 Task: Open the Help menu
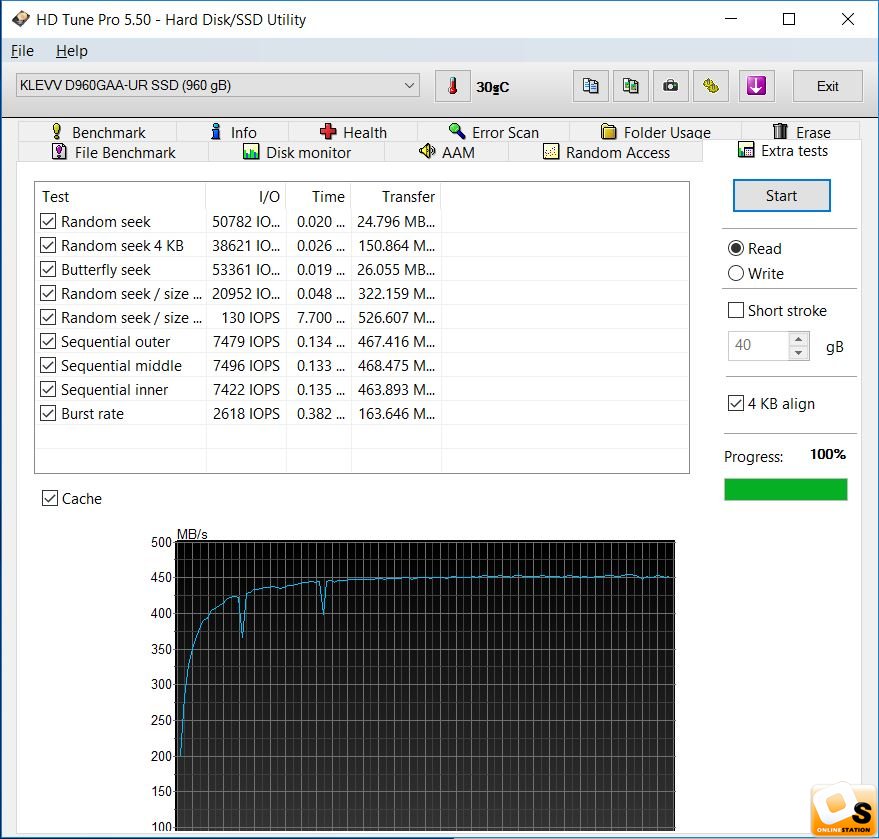(72, 51)
